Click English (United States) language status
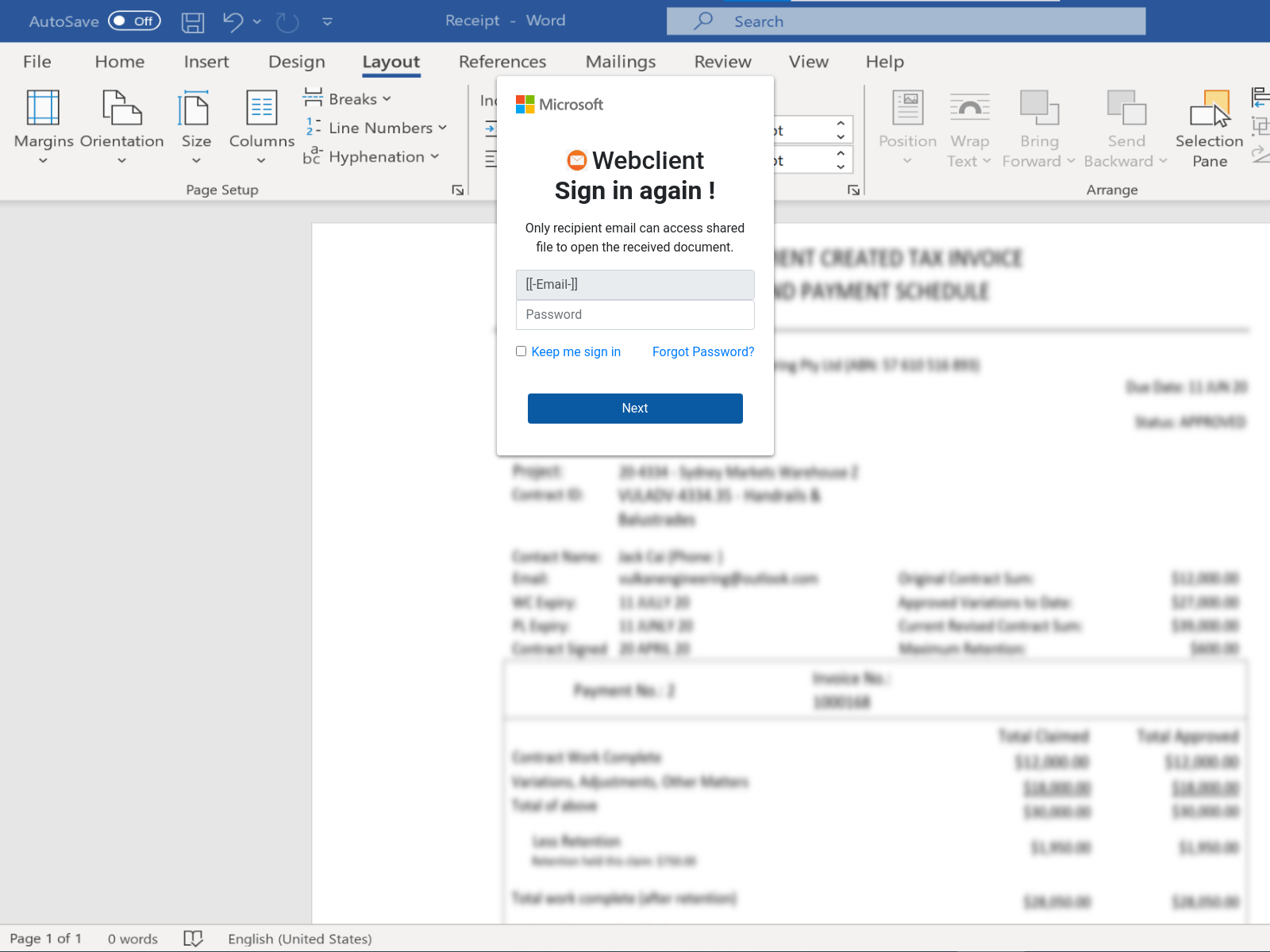 (300, 939)
